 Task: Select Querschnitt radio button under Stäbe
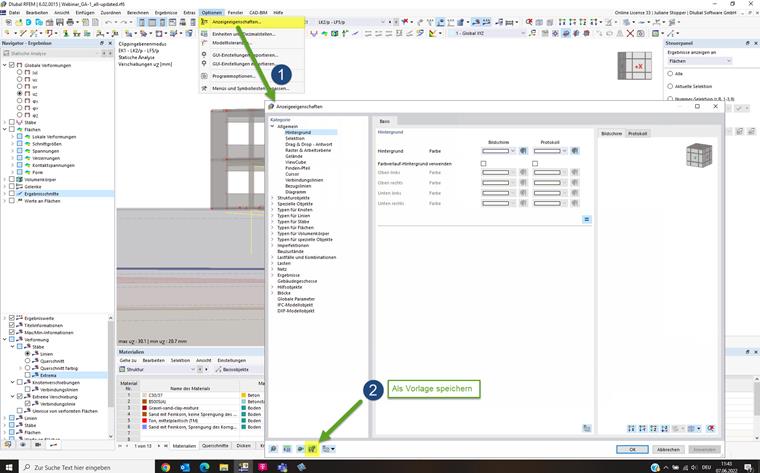pyautogui.click(x=27, y=361)
